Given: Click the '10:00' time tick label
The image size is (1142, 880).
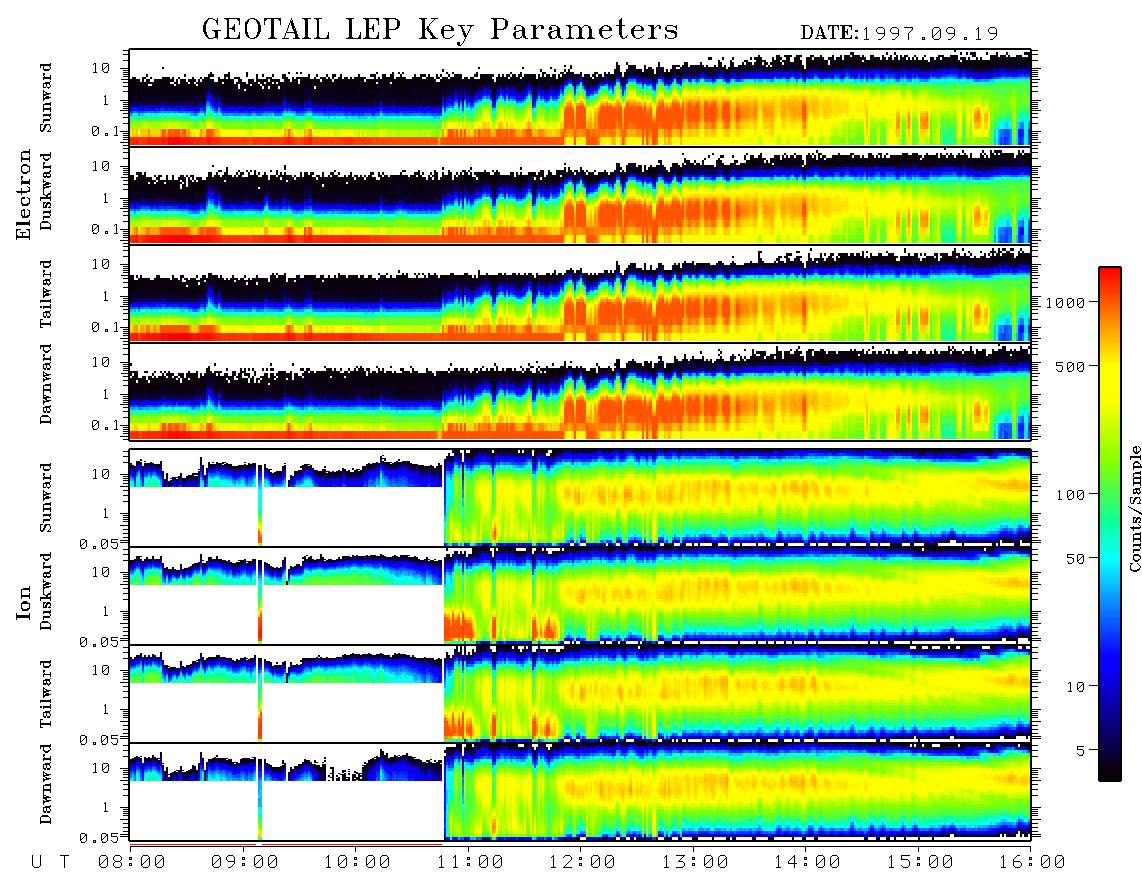Looking at the screenshot, I should [x=357, y=862].
